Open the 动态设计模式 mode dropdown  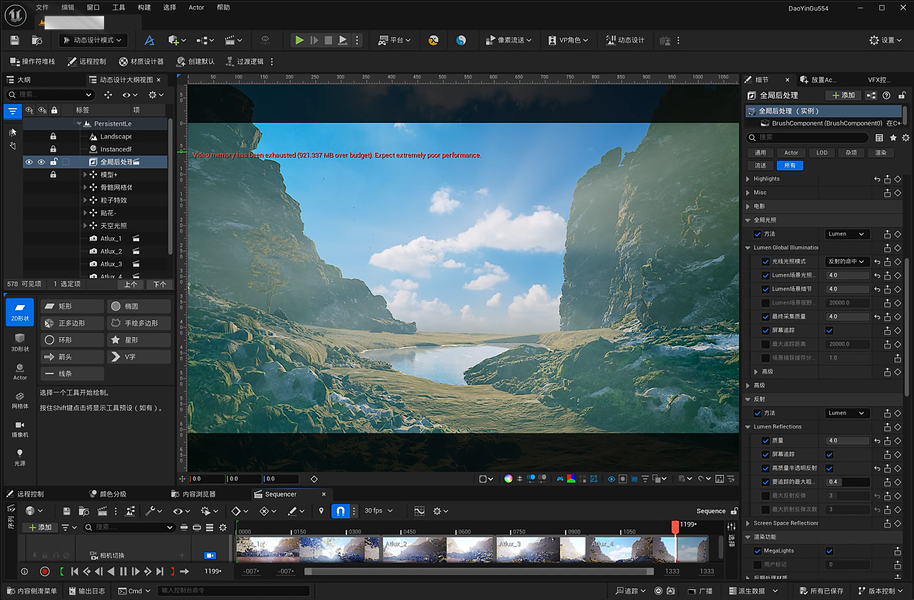point(93,40)
